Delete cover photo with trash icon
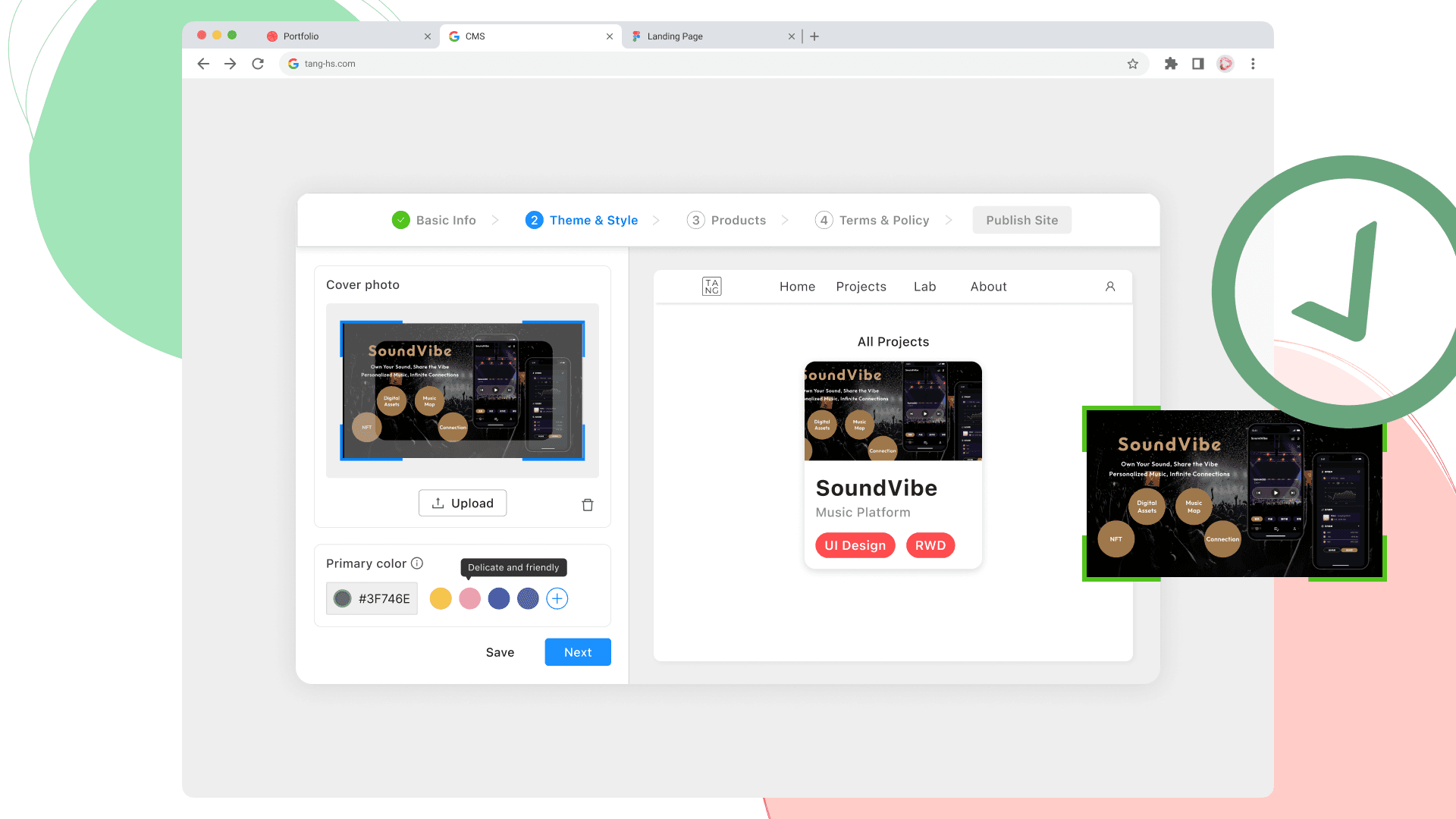This screenshot has width=1456, height=819. (x=588, y=505)
